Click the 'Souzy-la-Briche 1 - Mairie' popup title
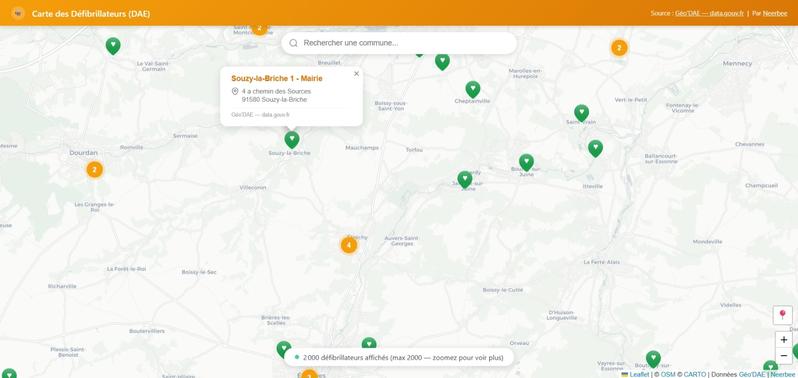 click(x=277, y=78)
